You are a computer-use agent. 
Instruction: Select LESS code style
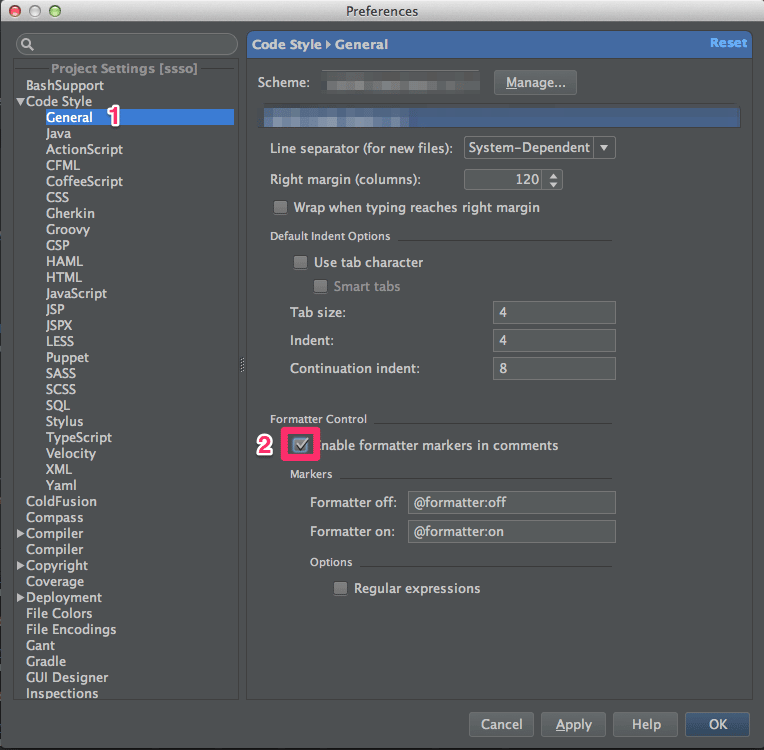[60, 341]
